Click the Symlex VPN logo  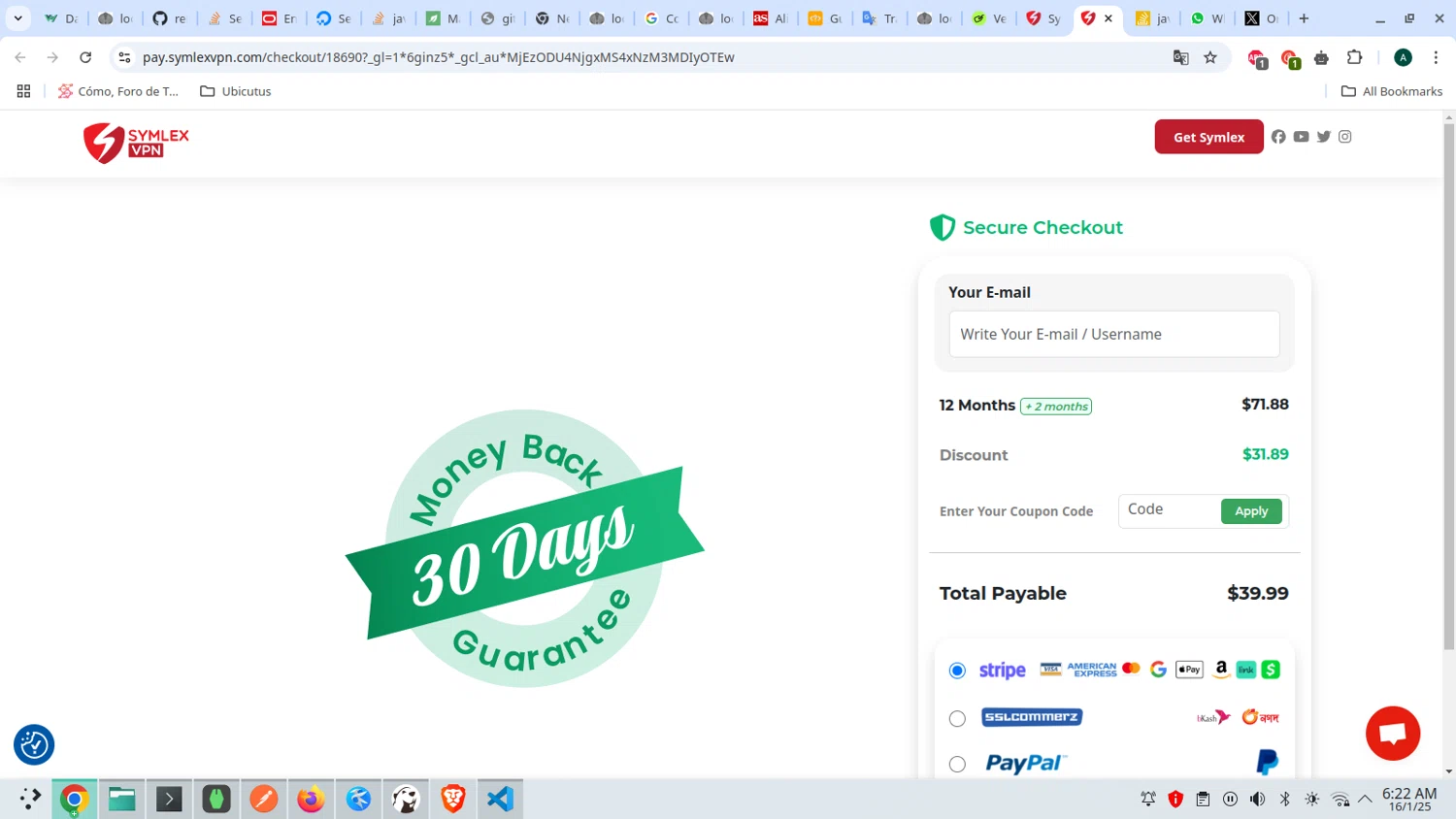pos(136,143)
